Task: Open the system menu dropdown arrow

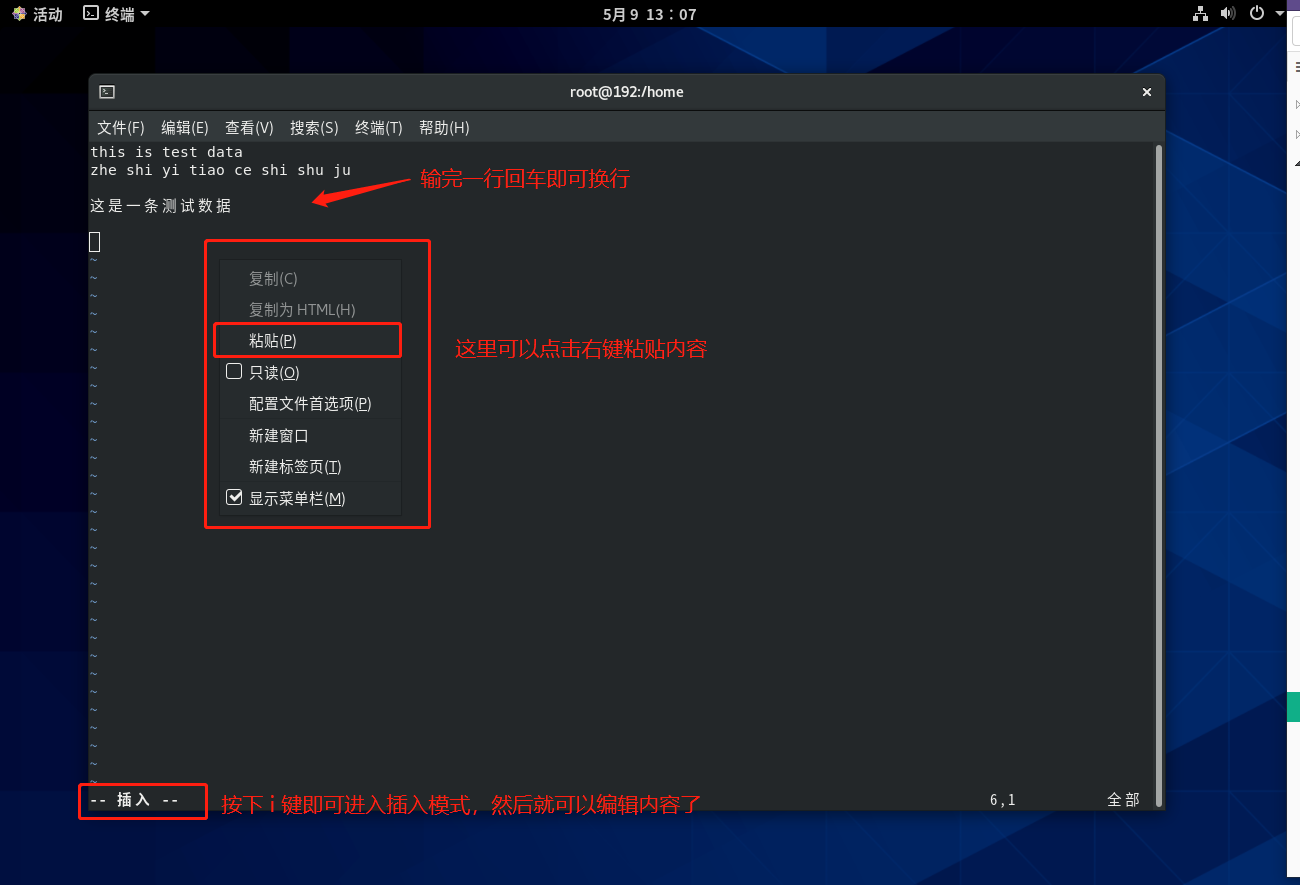Action: 1280,14
